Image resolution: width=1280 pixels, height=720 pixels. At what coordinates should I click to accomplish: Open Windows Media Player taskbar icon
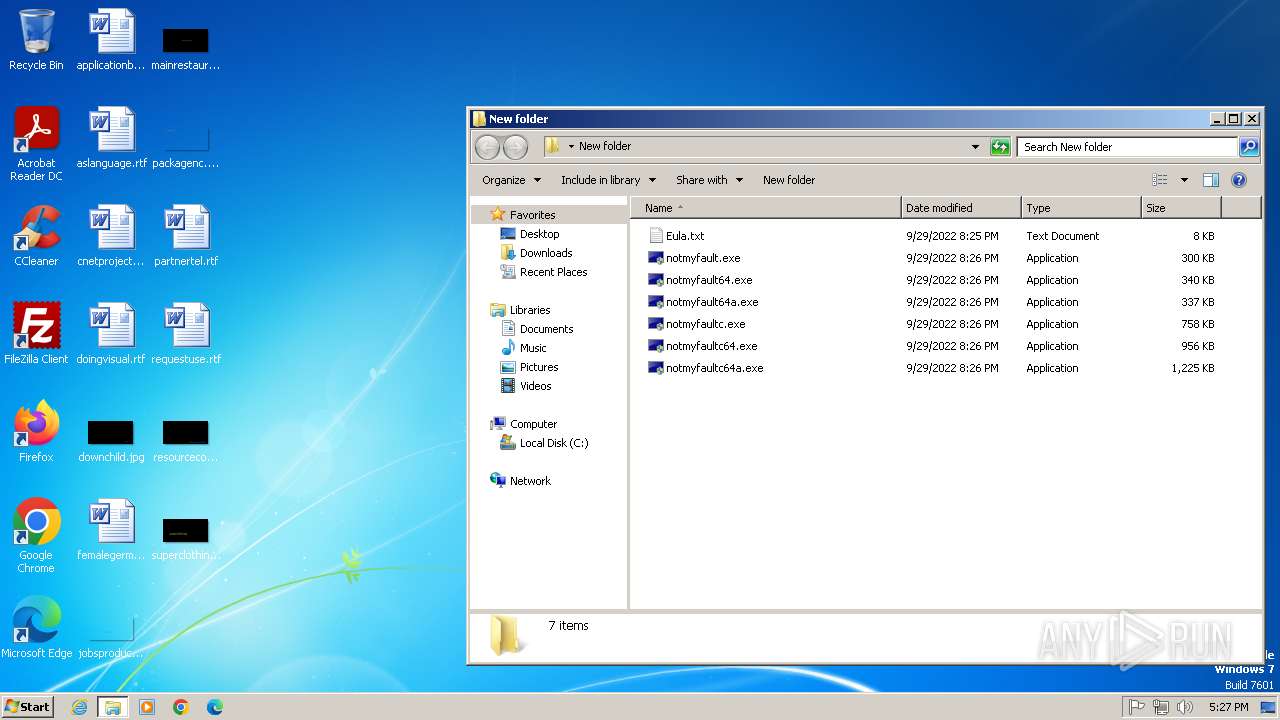tap(147, 707)
